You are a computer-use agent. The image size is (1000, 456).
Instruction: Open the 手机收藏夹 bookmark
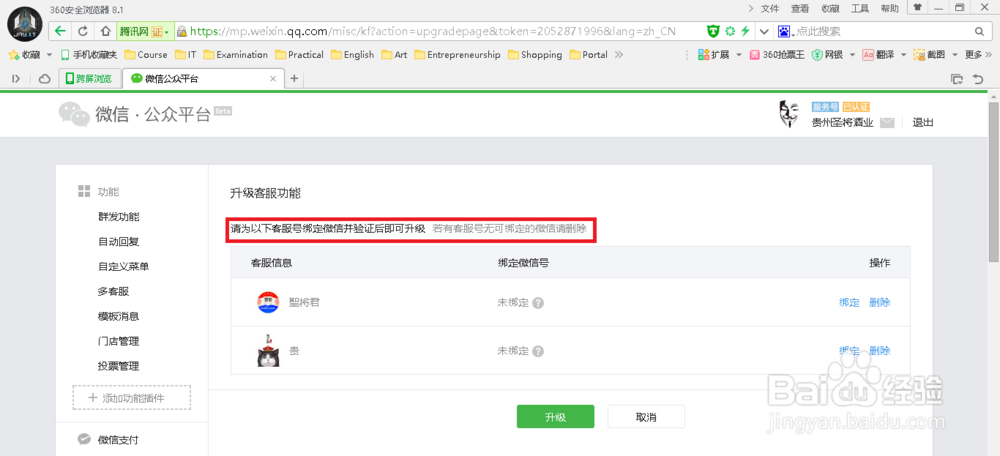click(x=89, y=55)
